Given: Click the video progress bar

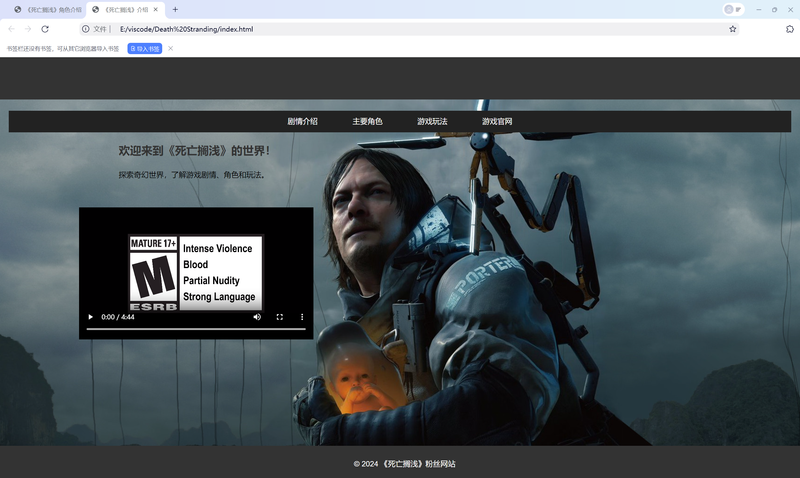Looking at the screenshot, I should click(196, 329).
